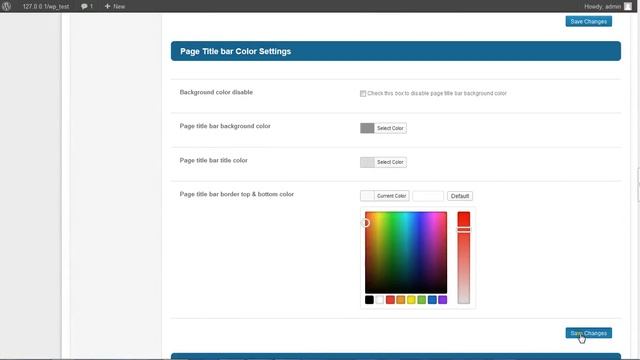
Task: Click the gray background color swatch
Action: click(x=367, y=128)
